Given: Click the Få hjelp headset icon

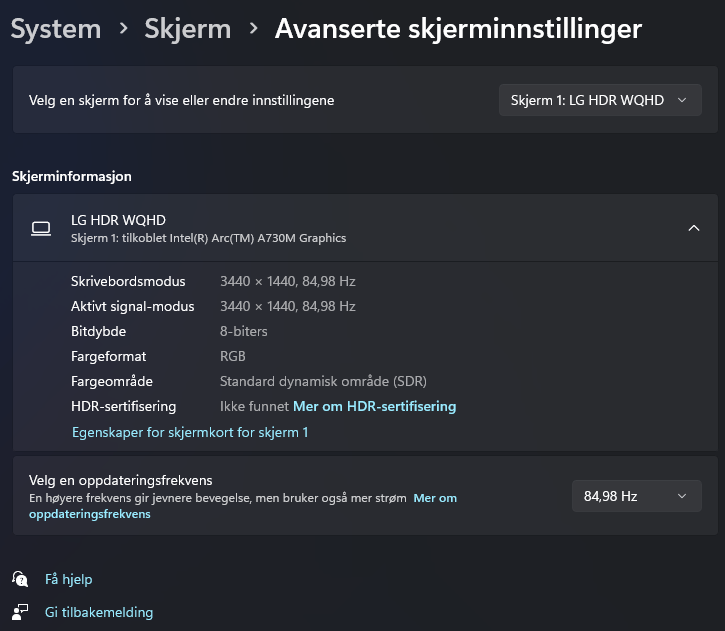Looking at the screenshot, I should [20, 579].
